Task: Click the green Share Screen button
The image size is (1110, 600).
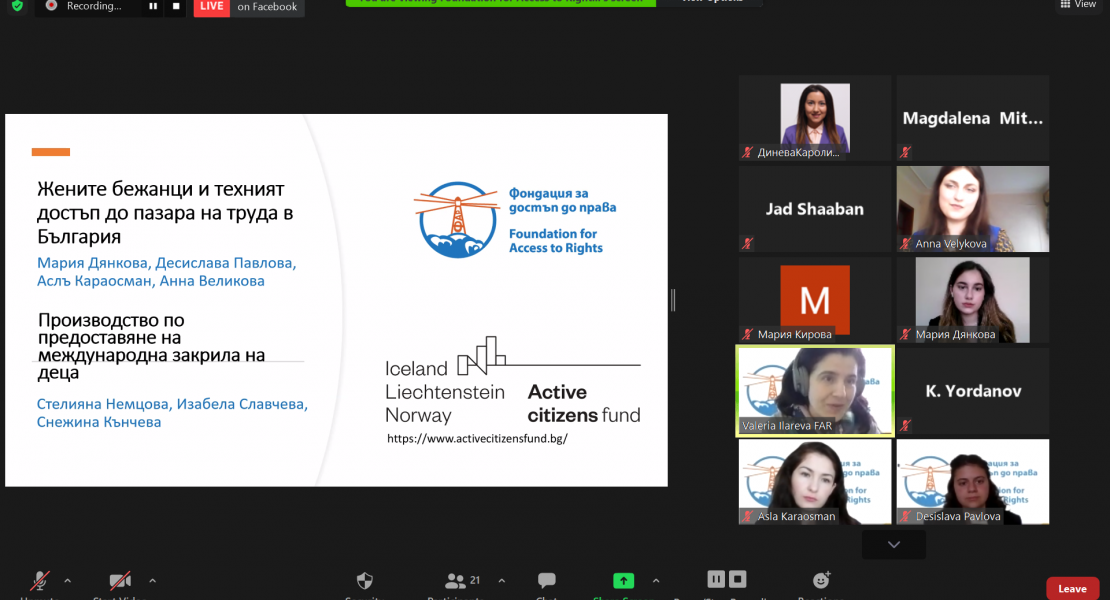Action: point(623,581)
